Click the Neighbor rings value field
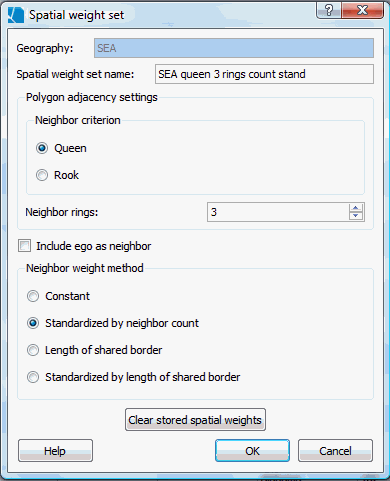390x481 pixels. click(278, 212)
